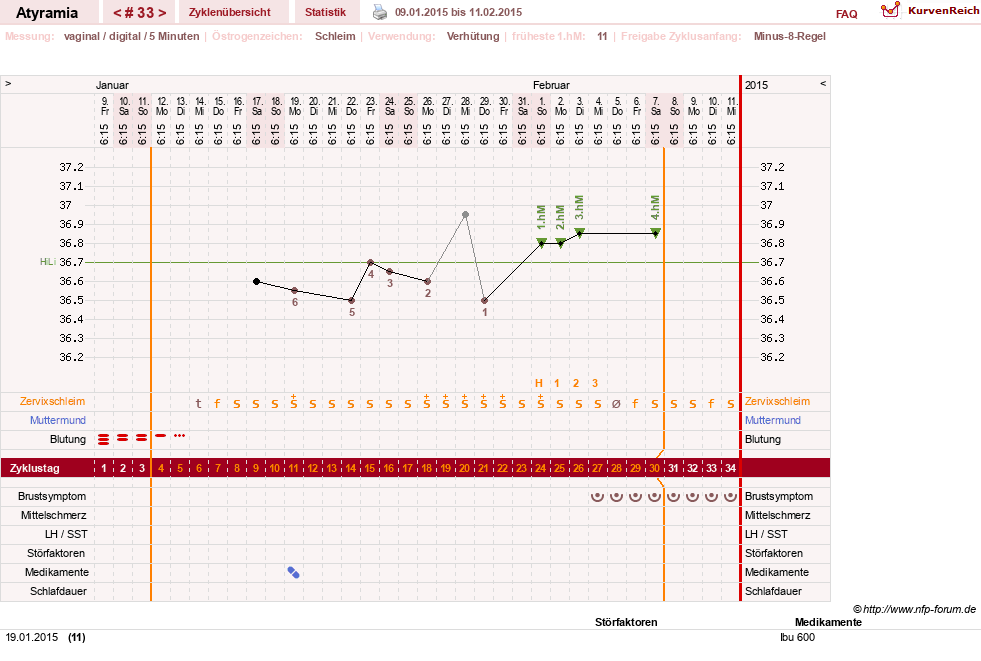The image size is (981, 661).
Task: Click the 4.hM green triangle marker
Action: pos(656,233)
